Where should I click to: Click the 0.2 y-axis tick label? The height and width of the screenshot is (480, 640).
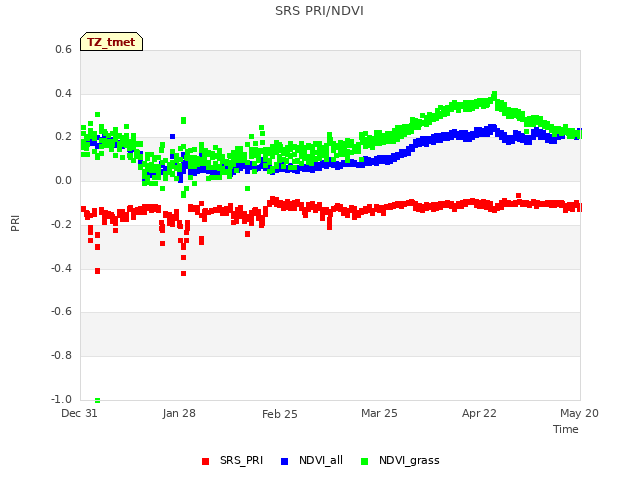tap(63, 137)
